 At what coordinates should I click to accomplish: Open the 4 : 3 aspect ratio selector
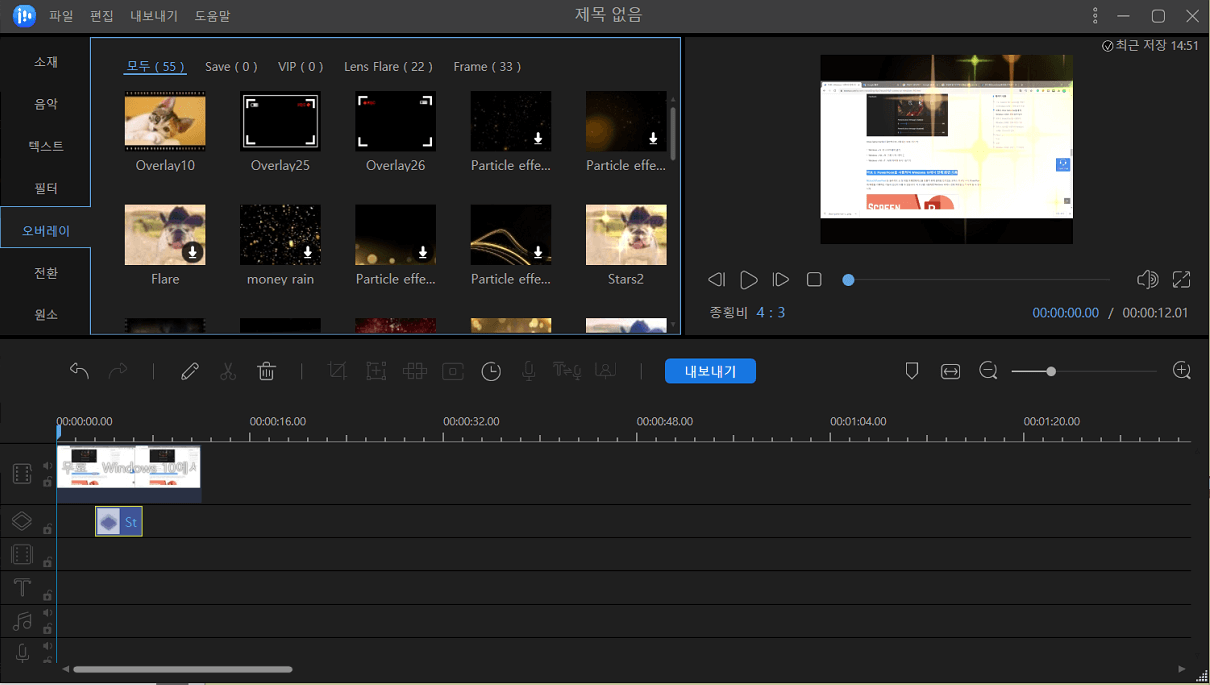click(770, 313)
